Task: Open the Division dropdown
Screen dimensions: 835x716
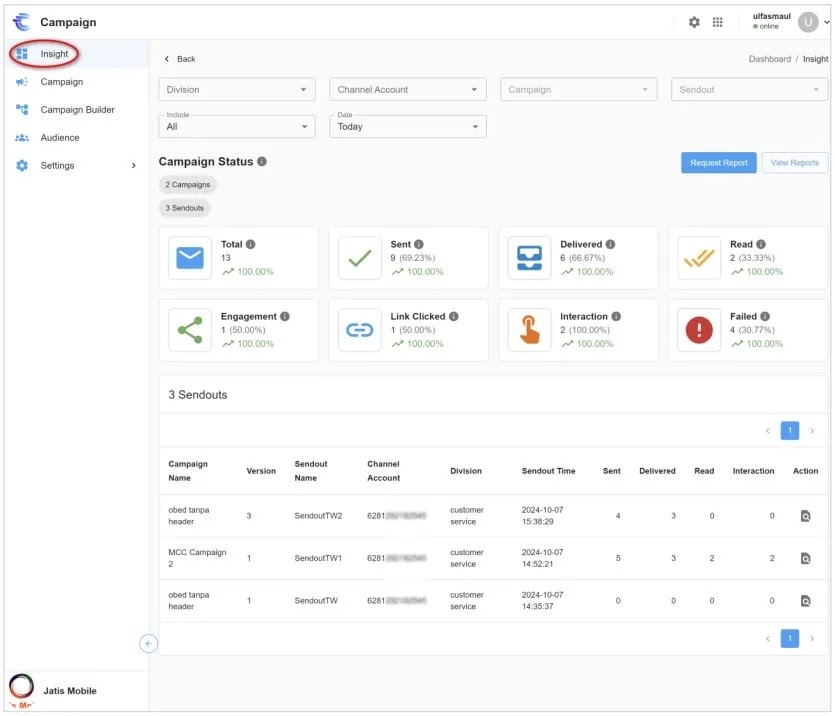Action: 236,90
